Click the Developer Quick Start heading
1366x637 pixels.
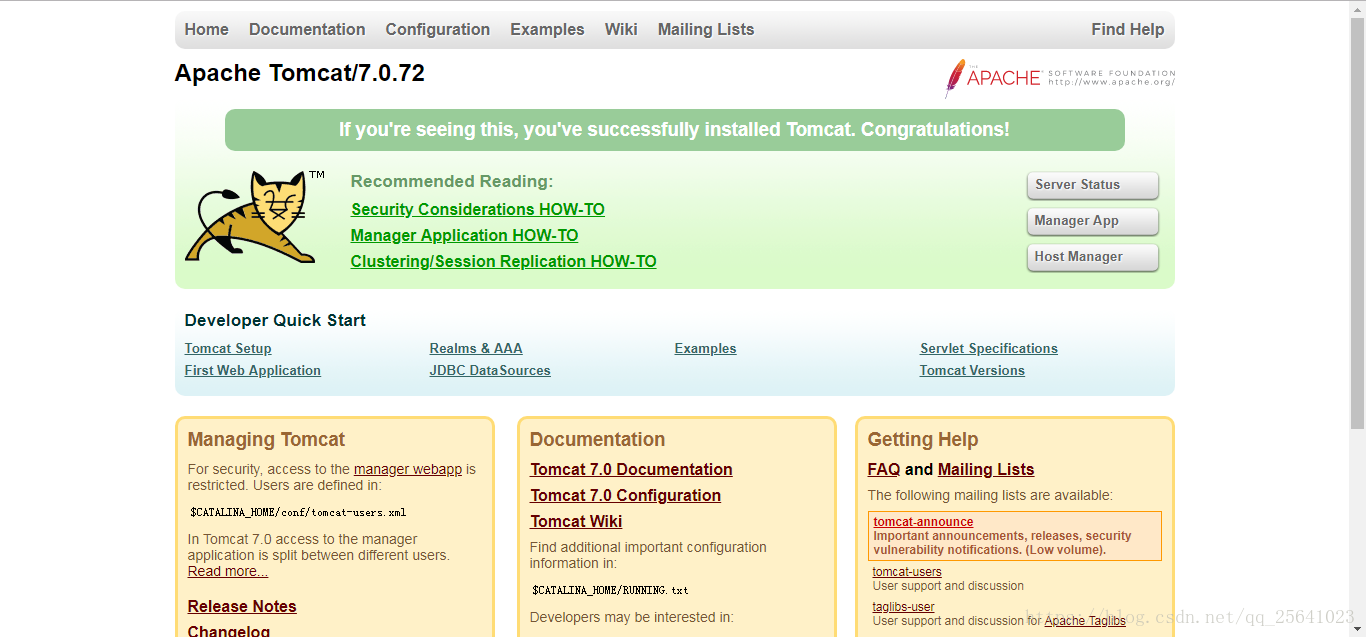point(275,320)
